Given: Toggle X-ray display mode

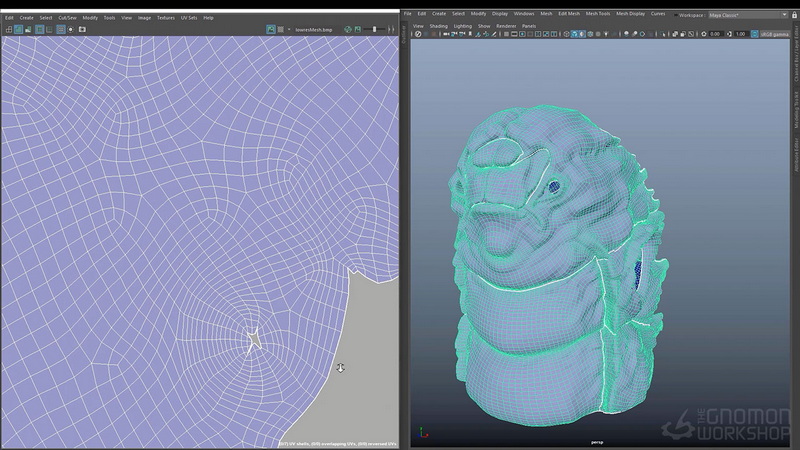Looking at the screenshot, I should pyautogui.click(x=675, y=34).
